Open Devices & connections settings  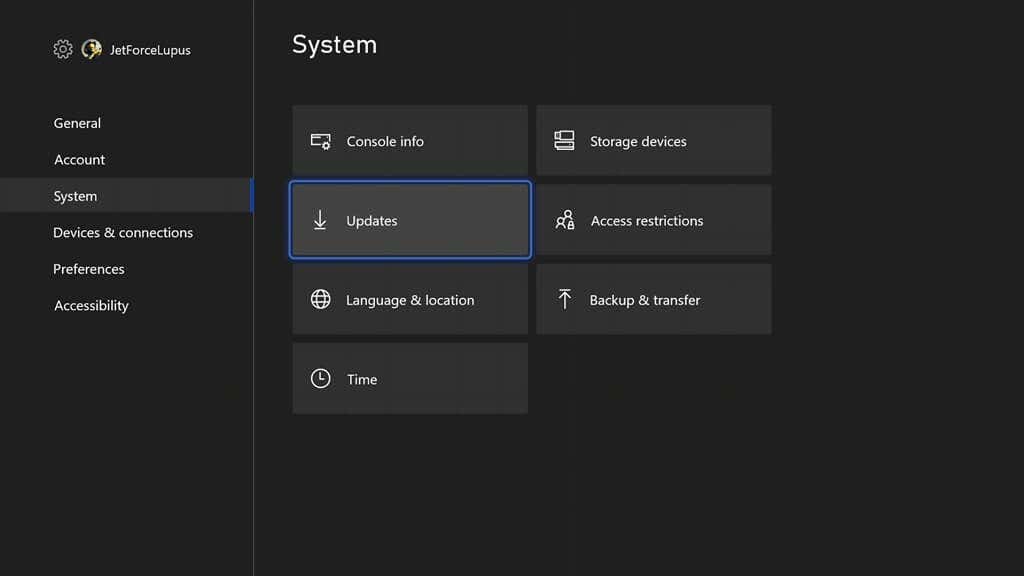(123, 232)
